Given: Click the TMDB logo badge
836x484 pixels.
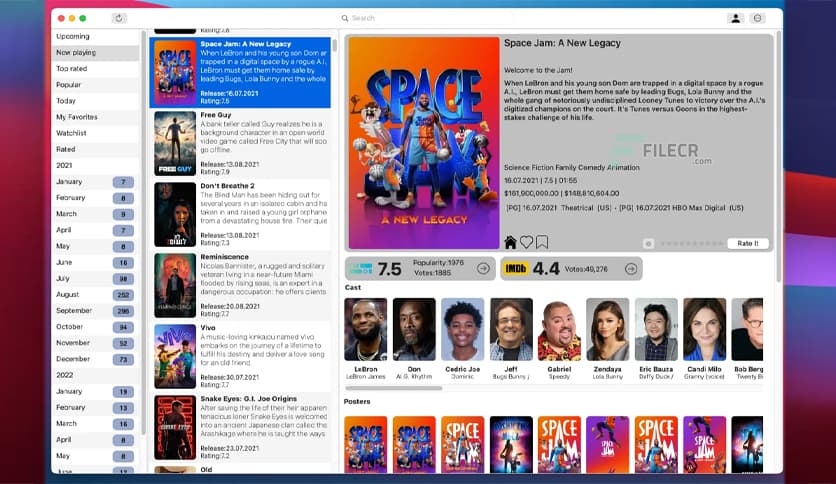Looking at the screenshot, I should pyautogui.click(x=361, y=269).
